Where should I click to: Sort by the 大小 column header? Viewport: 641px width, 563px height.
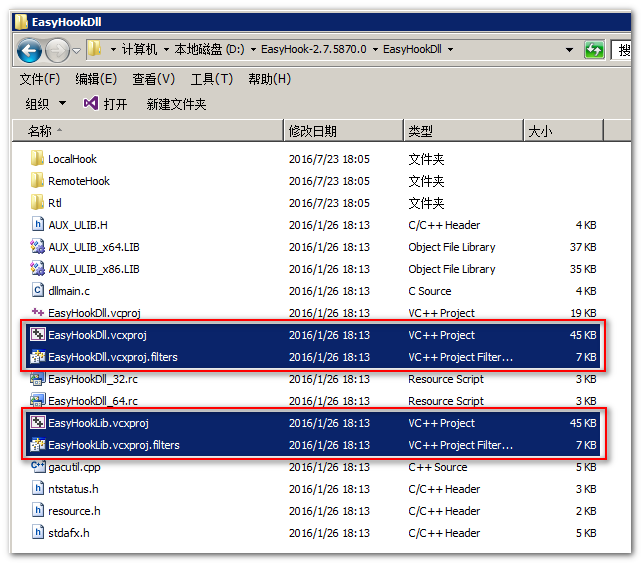tap(563, 131)
